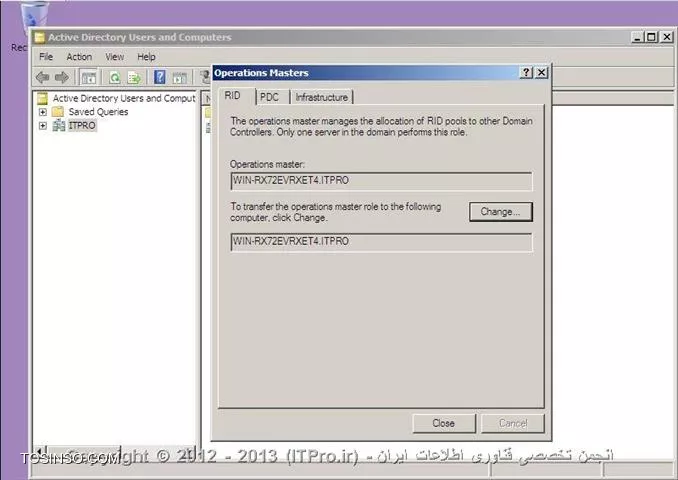Click the disabled Cancel button
This screenshot has height=480, width=678.
click(x=513, y=423)
